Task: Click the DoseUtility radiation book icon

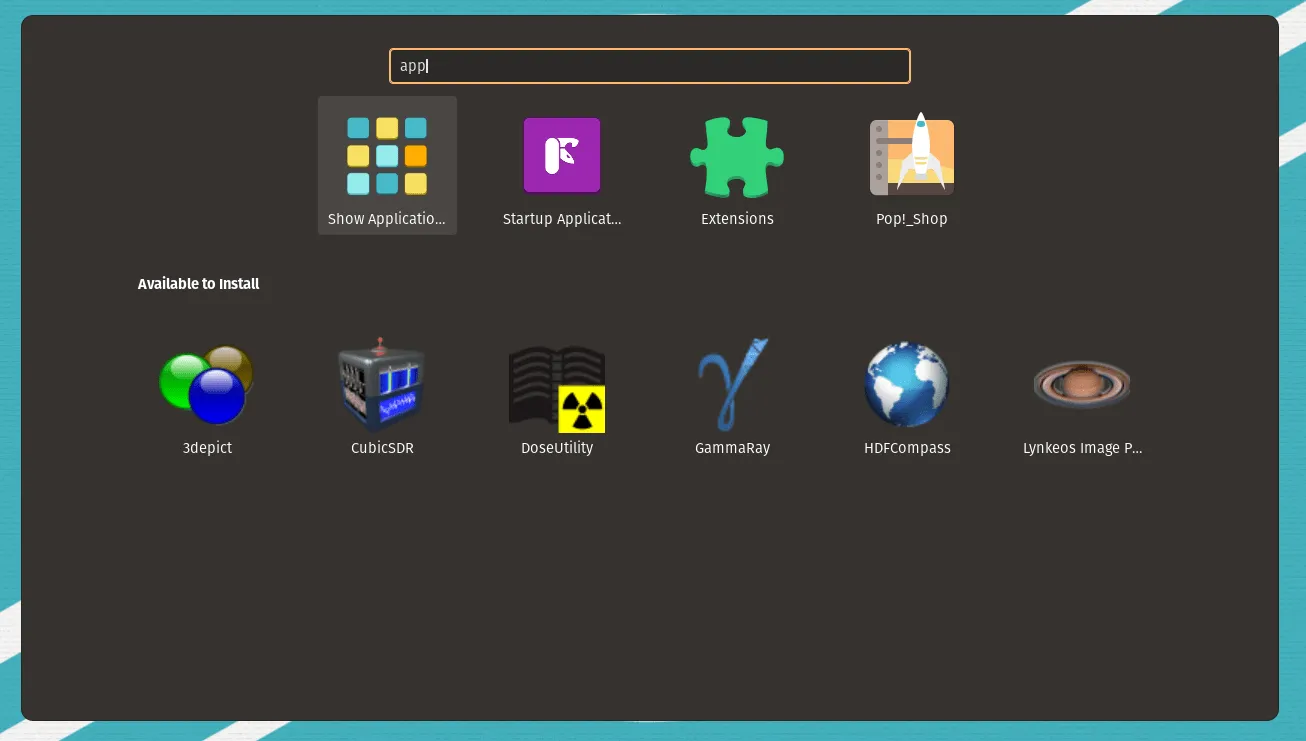Action: pos(557,389)
